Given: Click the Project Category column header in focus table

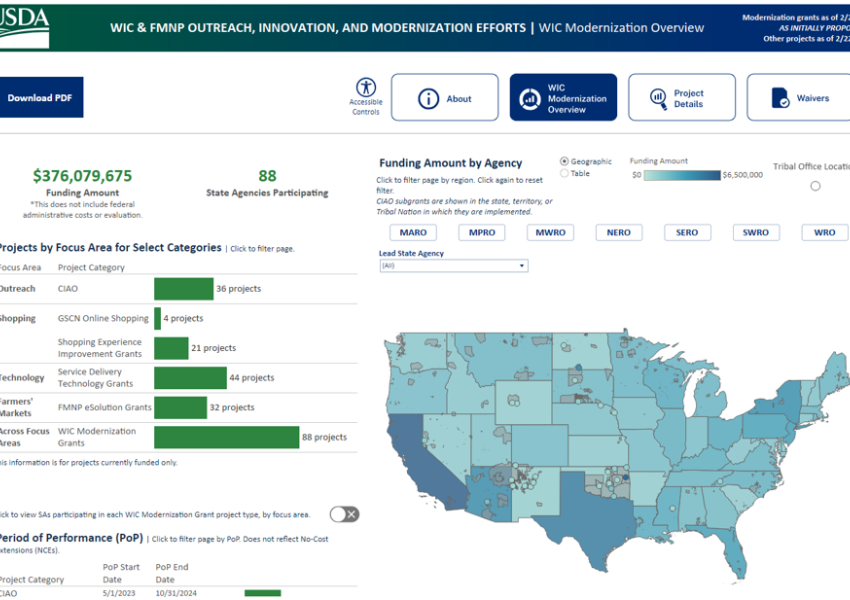Looking at the screenshot, I should pyautogui.click(x=91, y=267).
